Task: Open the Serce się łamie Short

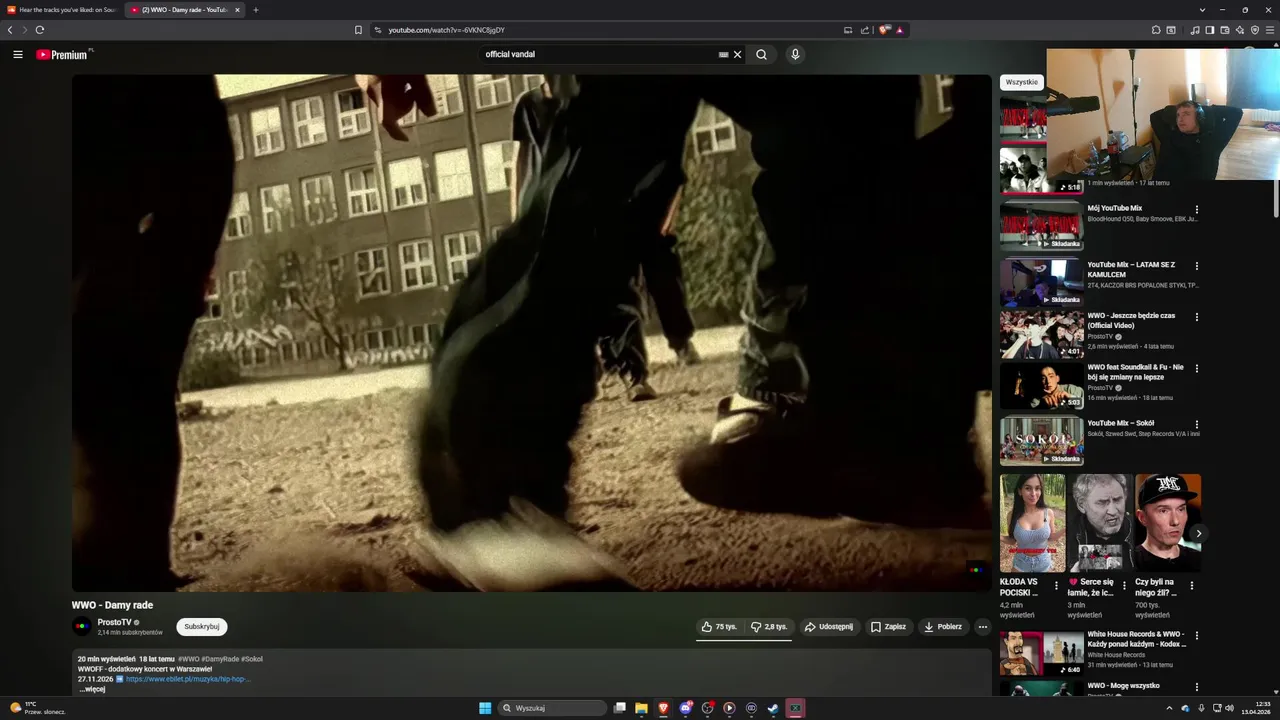Action: (1100, 522)
